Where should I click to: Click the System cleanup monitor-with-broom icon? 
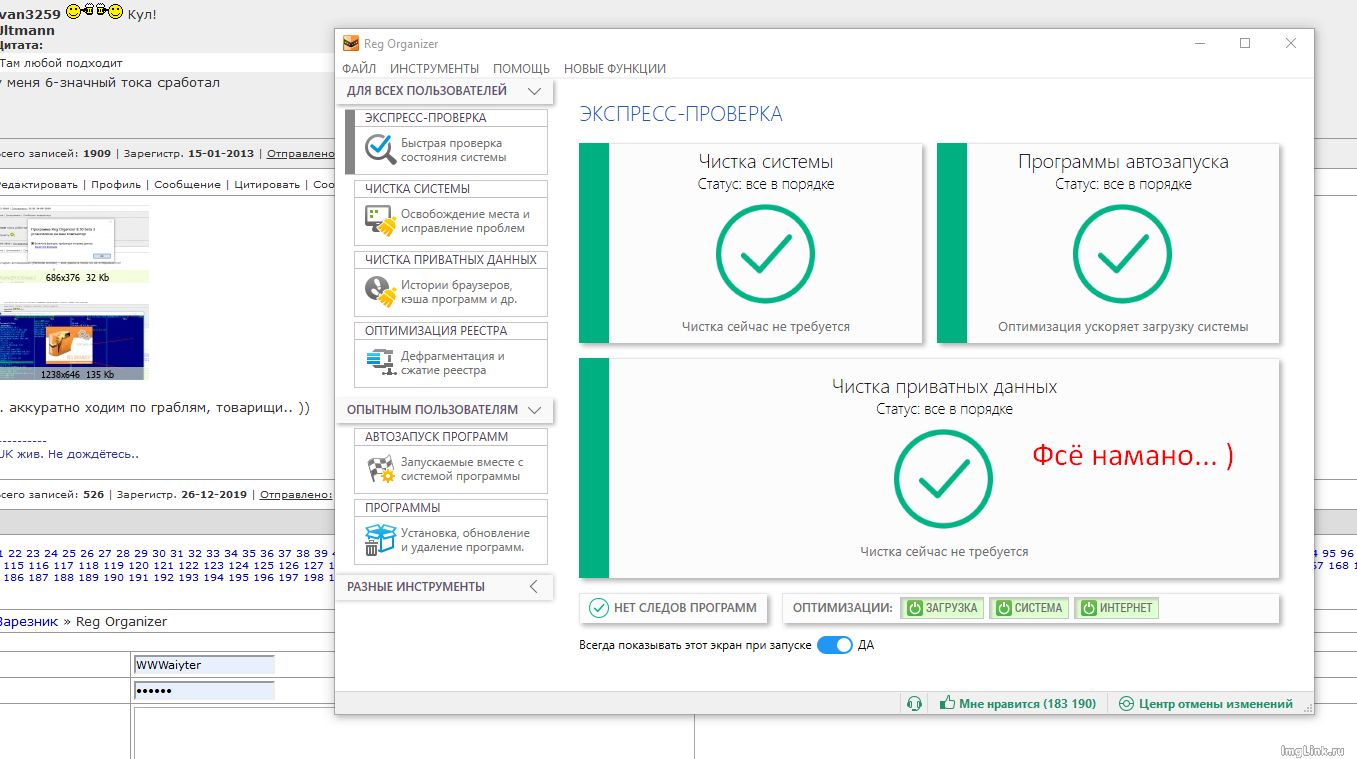pos(380,221)
